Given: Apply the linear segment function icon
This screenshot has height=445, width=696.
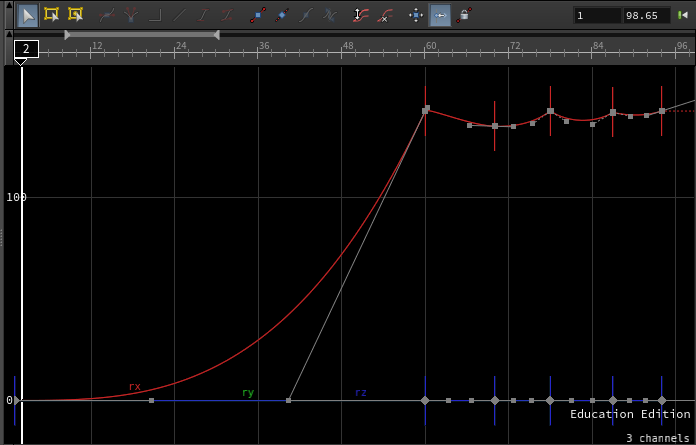Looking at the screenshot, I should pyautogui.click(x=179, y=16).
